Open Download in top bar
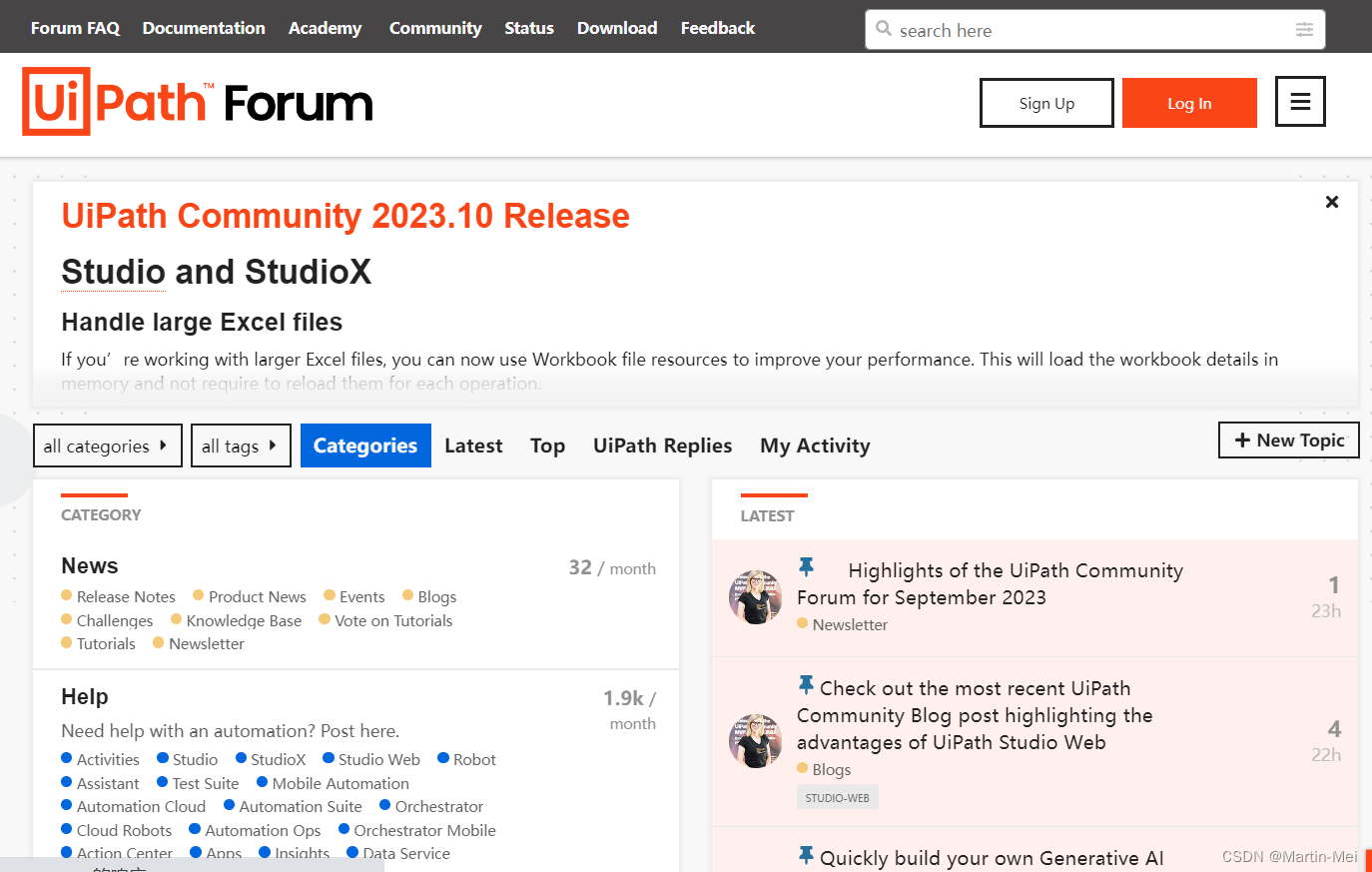The width and height of the screenshot is (1372, 872). coord(617,28)
